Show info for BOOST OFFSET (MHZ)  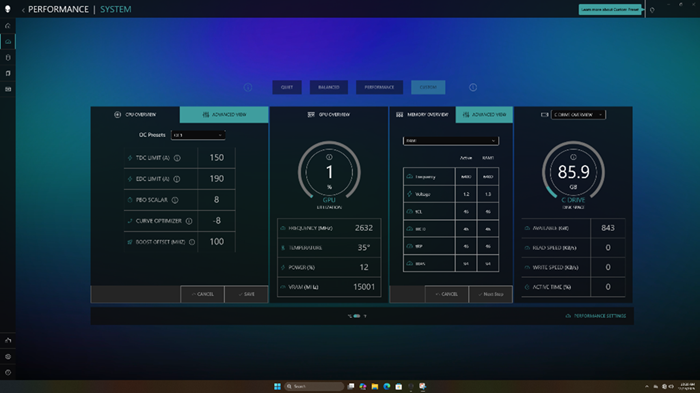coord(192,242)
